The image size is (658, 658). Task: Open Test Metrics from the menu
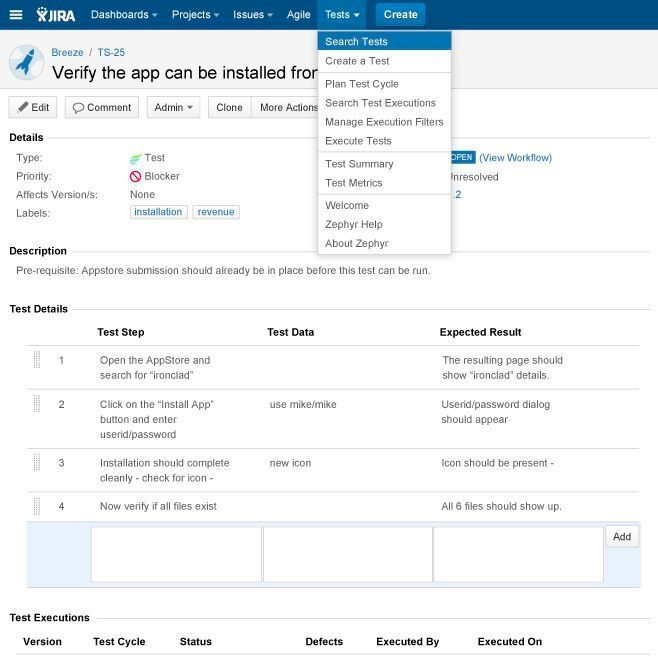tap(353, 183)
